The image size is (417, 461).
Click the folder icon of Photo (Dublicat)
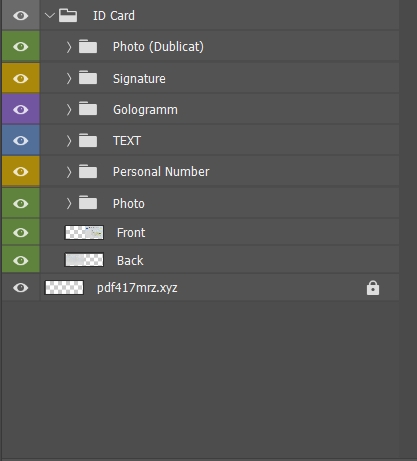(x=88, y=46)
